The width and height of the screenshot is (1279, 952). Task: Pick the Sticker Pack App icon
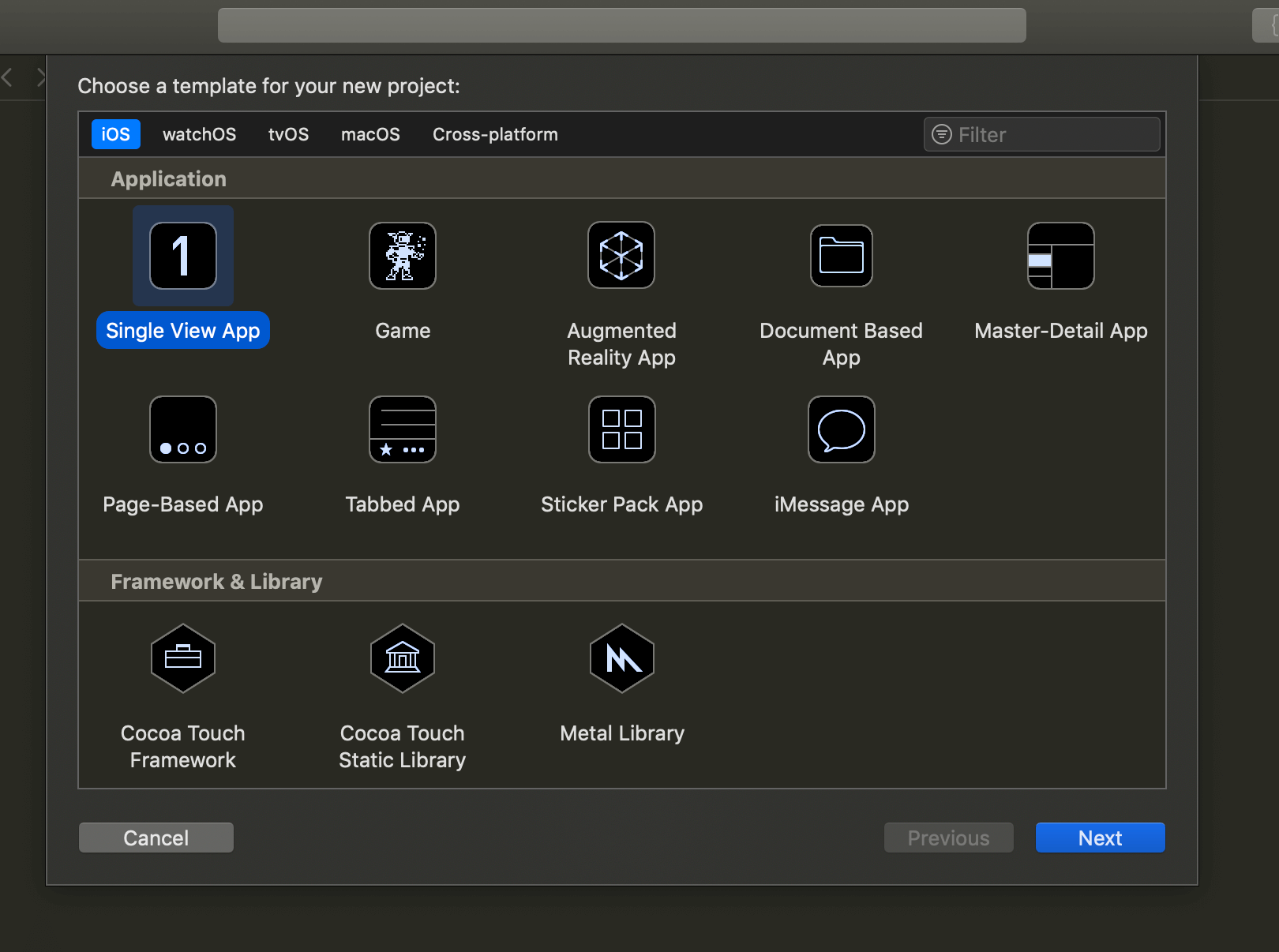(x=621, y=429)
